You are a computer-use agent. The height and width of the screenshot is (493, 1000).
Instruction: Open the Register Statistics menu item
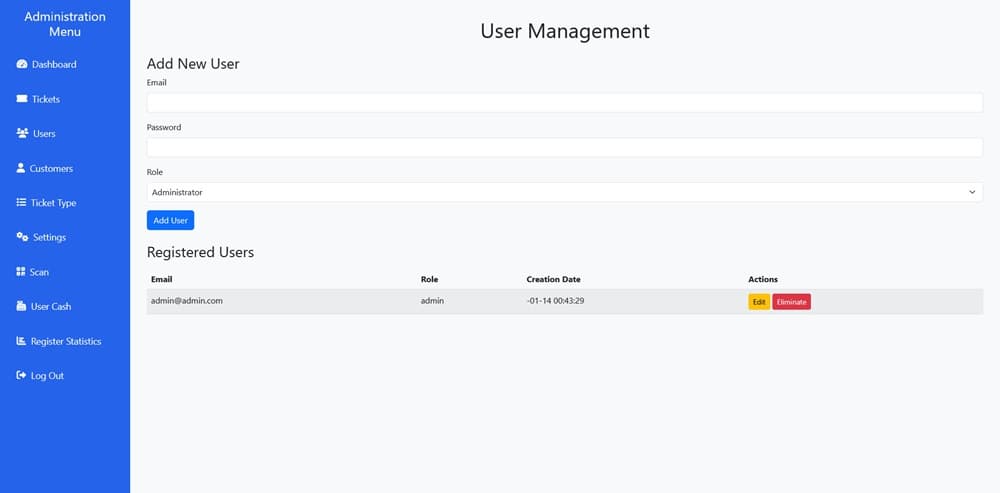click(66, 342)
